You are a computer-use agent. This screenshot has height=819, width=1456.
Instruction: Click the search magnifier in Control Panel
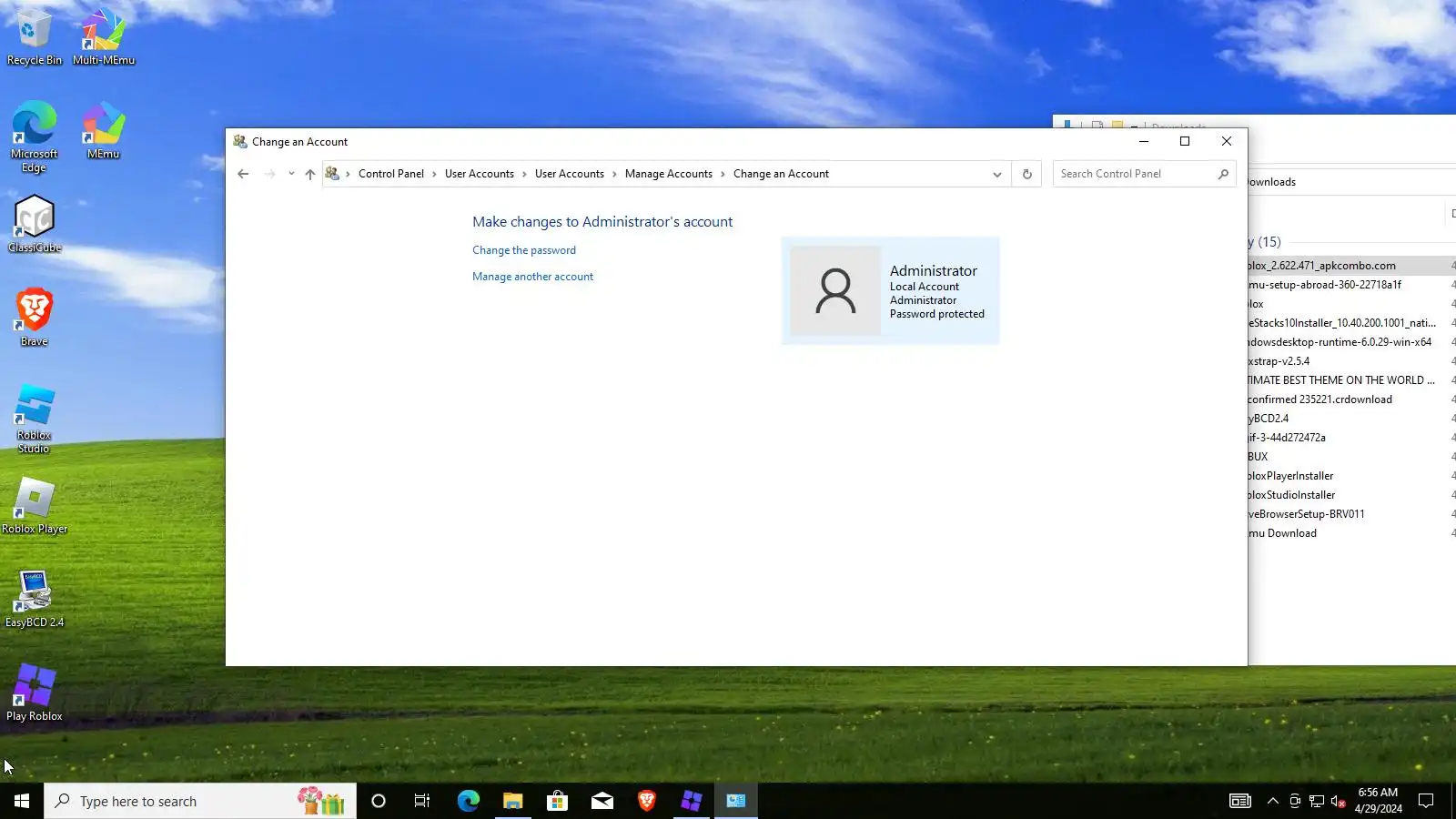click(1223, 174)
